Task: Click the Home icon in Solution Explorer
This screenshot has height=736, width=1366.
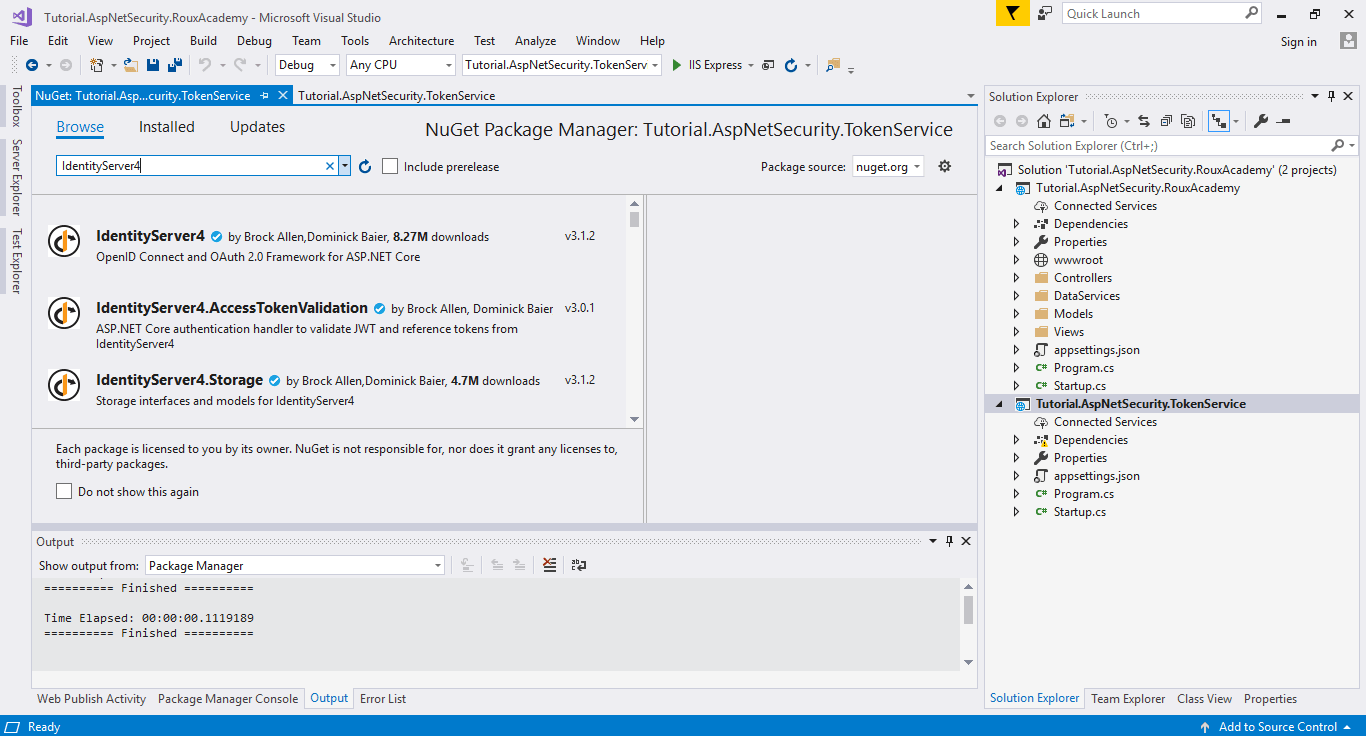Action: pyautogui.click(x=1043, y=120)
